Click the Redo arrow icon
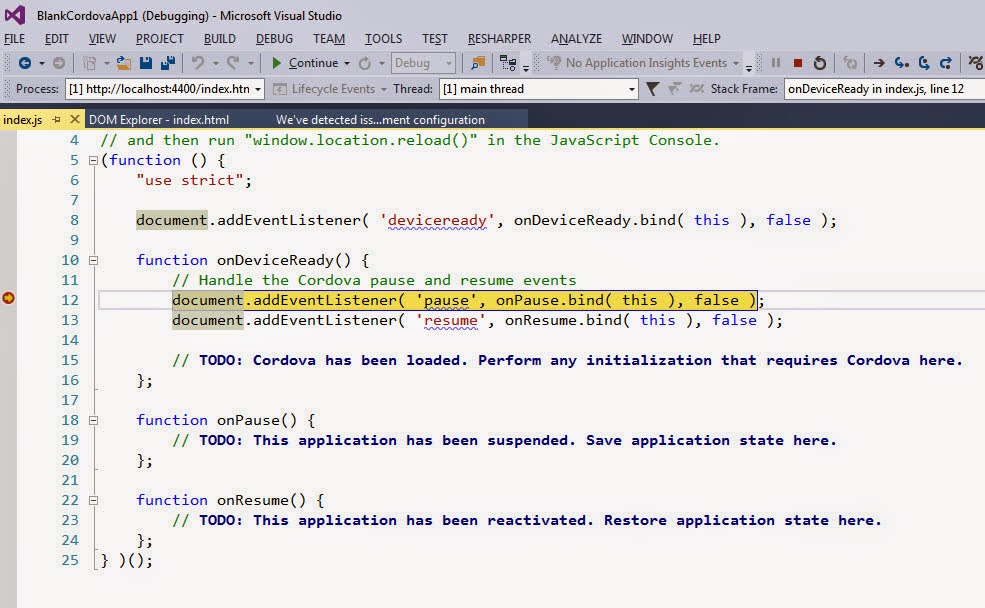 click(233, 63)
